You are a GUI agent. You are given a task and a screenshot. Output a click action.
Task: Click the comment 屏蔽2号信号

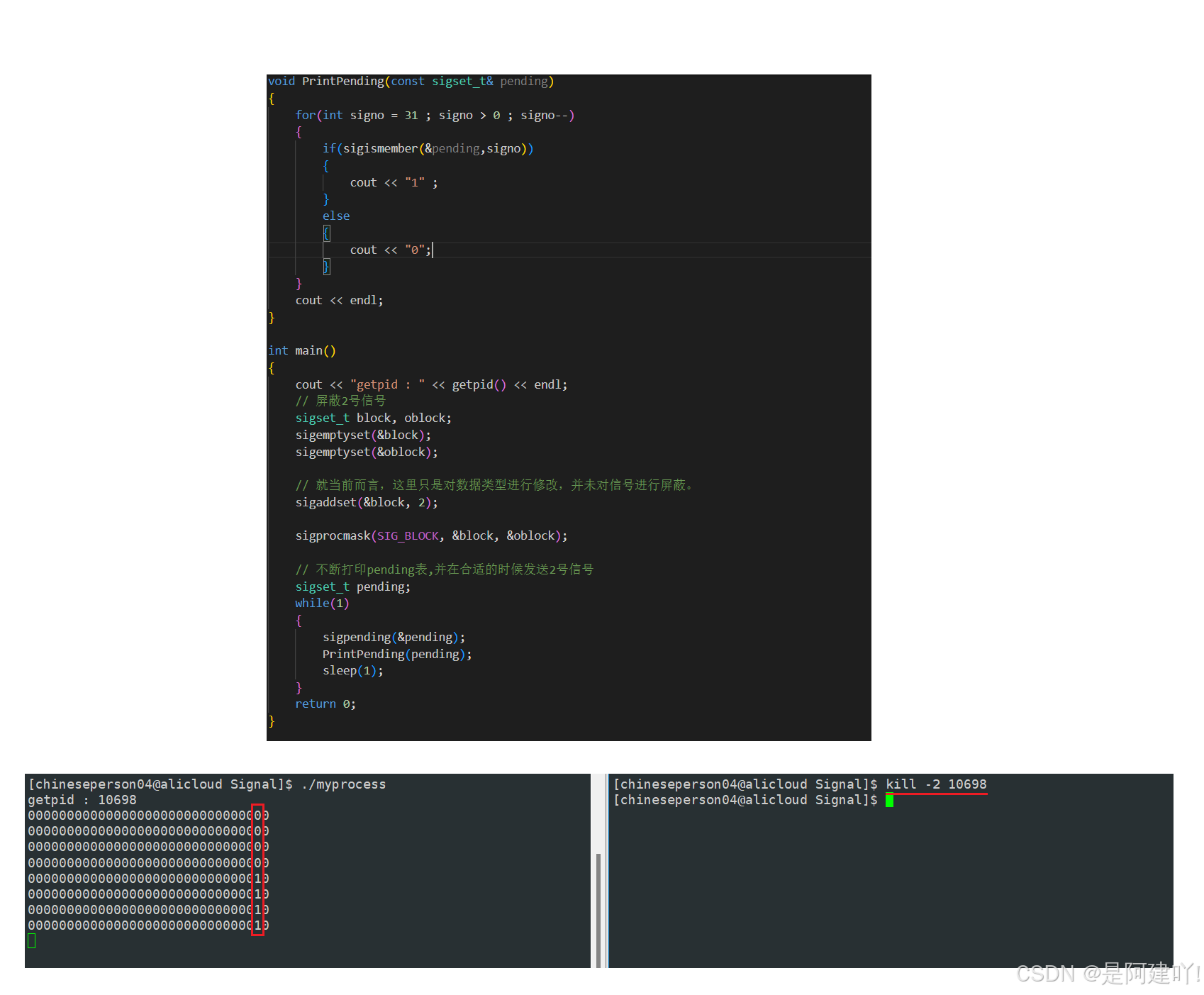click(x=340, y=401)
